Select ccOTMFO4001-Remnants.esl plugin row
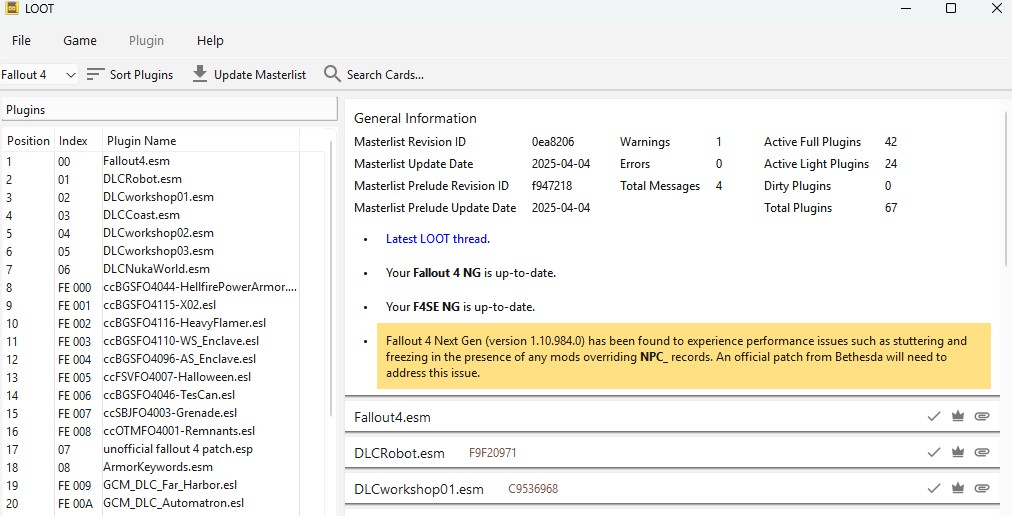Screen dimensions: 1012x516 [x=151, y=431]
